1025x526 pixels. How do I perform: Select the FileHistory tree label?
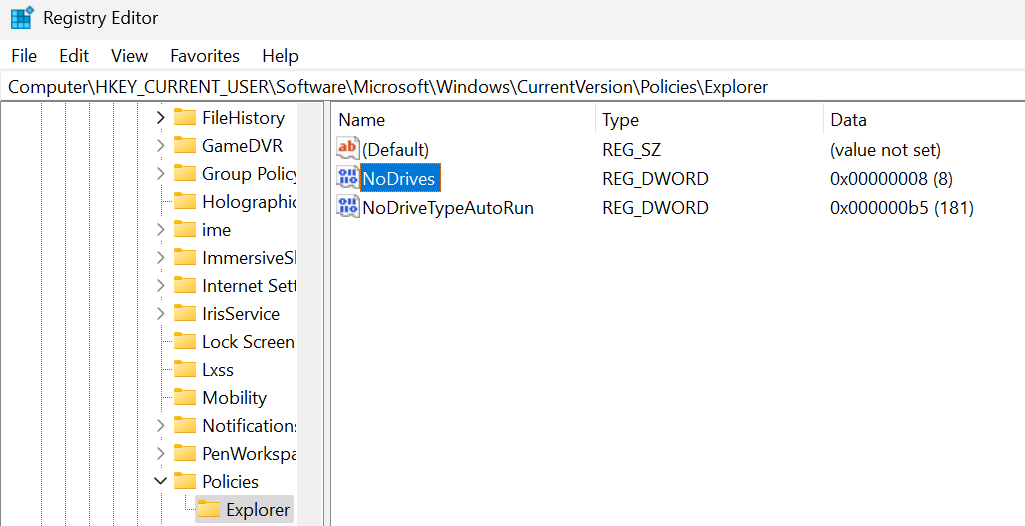(x=243, y=118)
